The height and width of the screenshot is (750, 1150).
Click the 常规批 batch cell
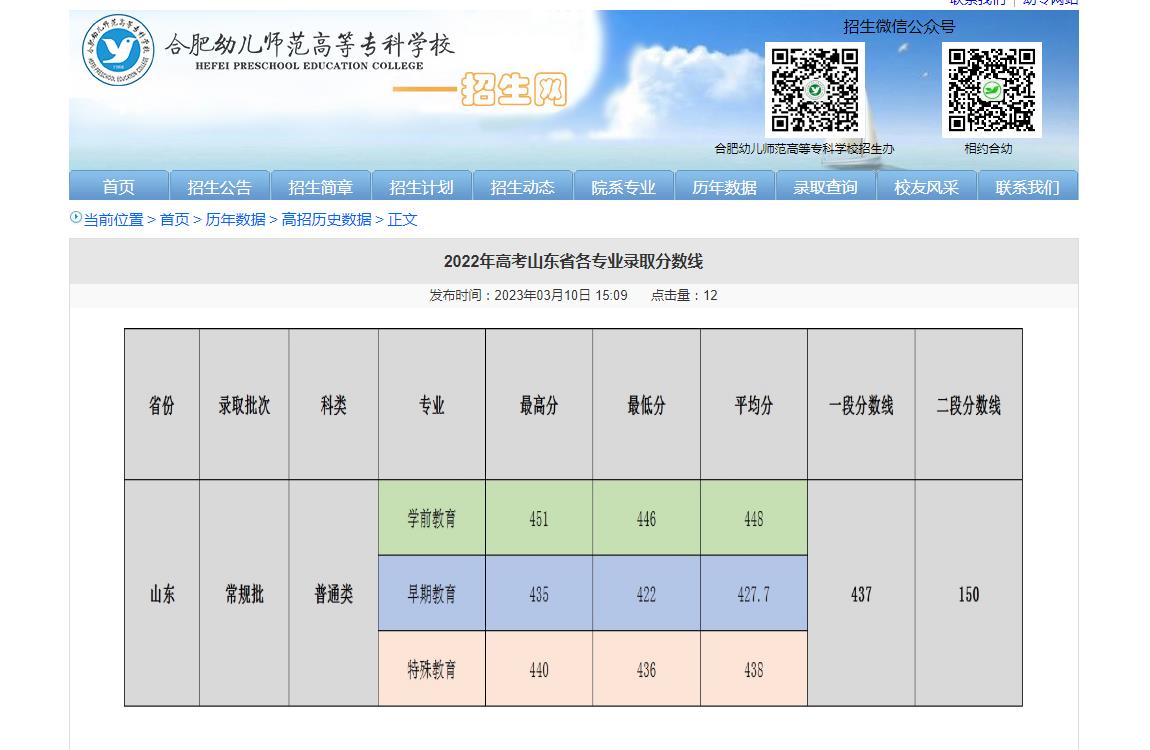(244, 593)
